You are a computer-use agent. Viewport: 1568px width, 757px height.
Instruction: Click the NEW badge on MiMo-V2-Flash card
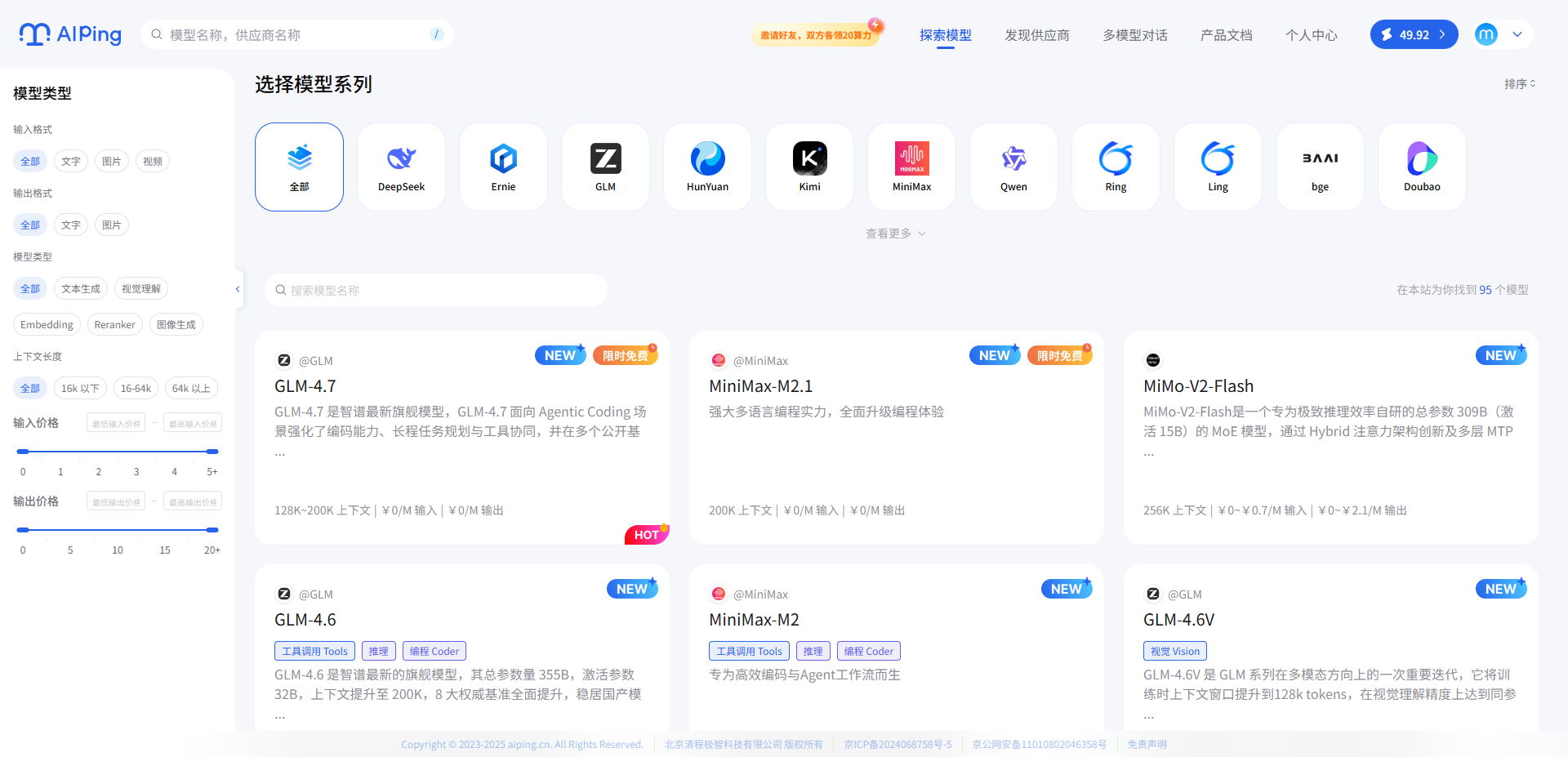tap(1501, 355)
